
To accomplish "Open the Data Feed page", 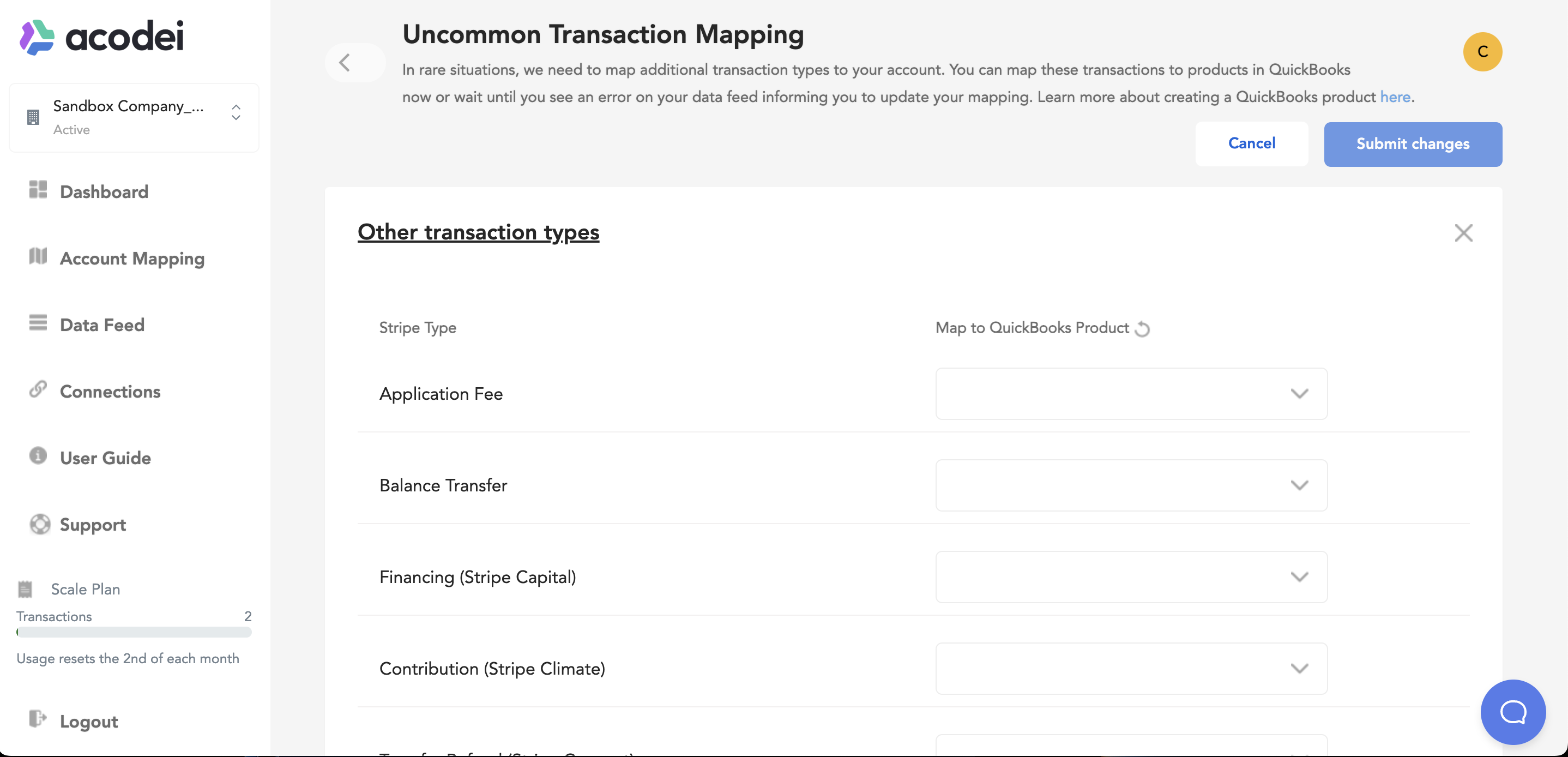I will (101, 325).
